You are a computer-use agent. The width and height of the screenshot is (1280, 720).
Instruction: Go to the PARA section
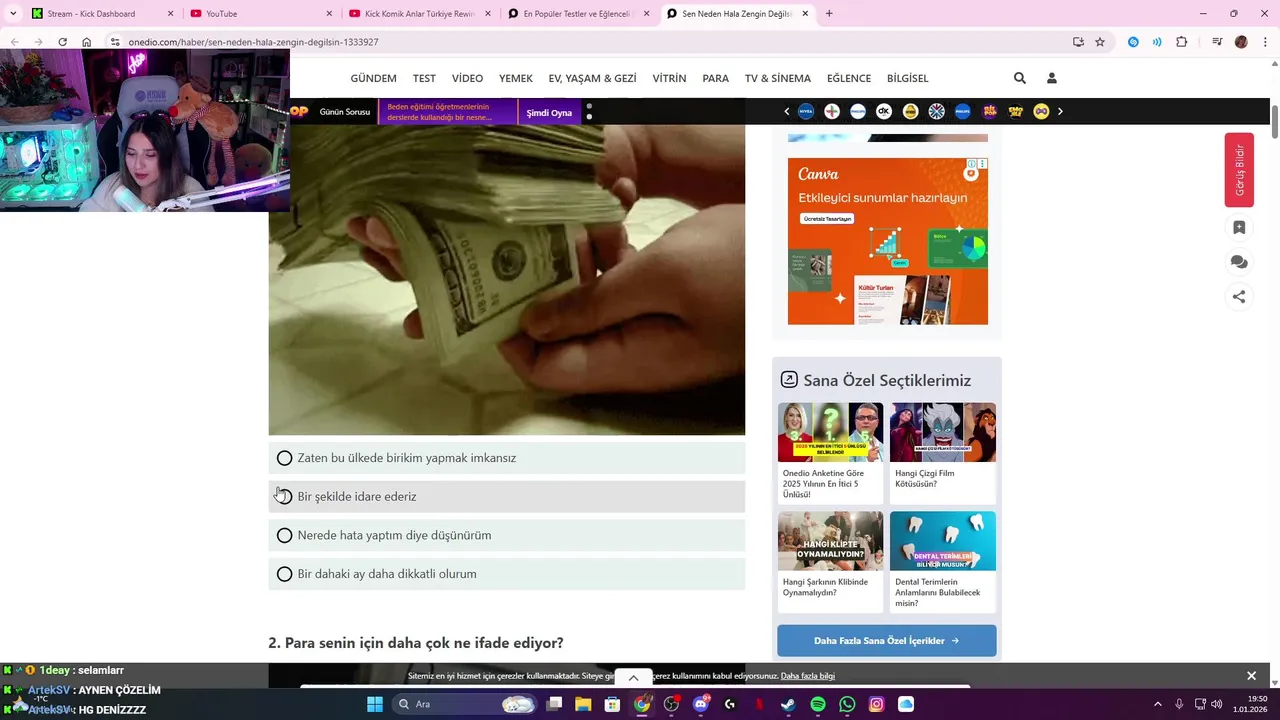715,78
